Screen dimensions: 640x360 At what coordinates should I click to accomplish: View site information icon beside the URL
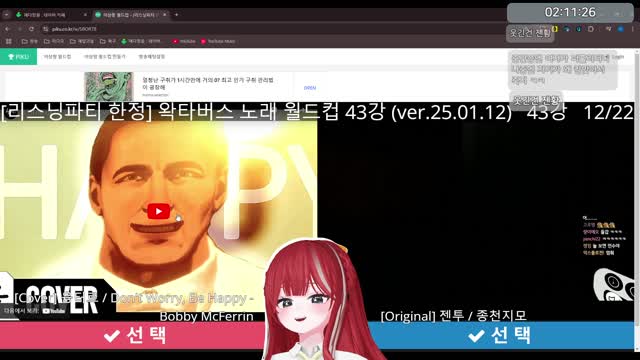(x=46, y=29)
